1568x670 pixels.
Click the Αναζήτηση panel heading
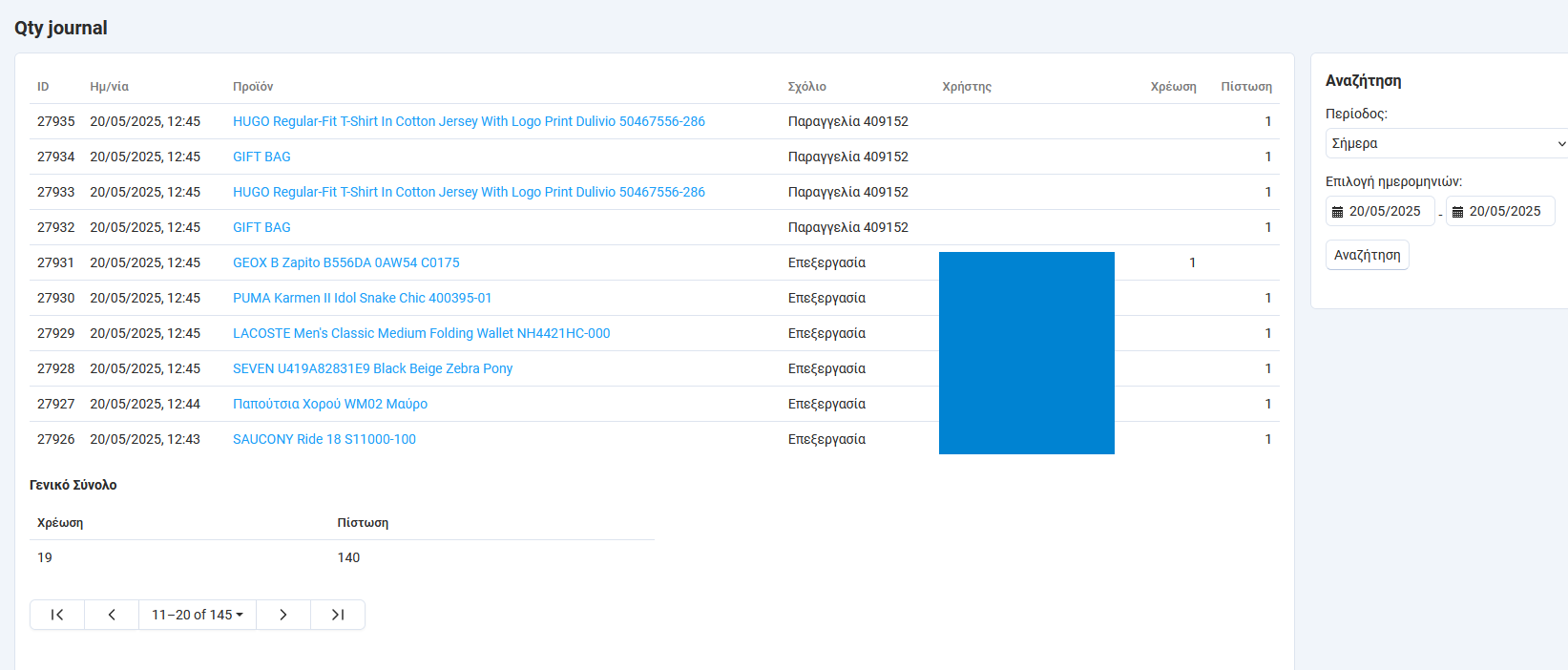[1363, 81]
